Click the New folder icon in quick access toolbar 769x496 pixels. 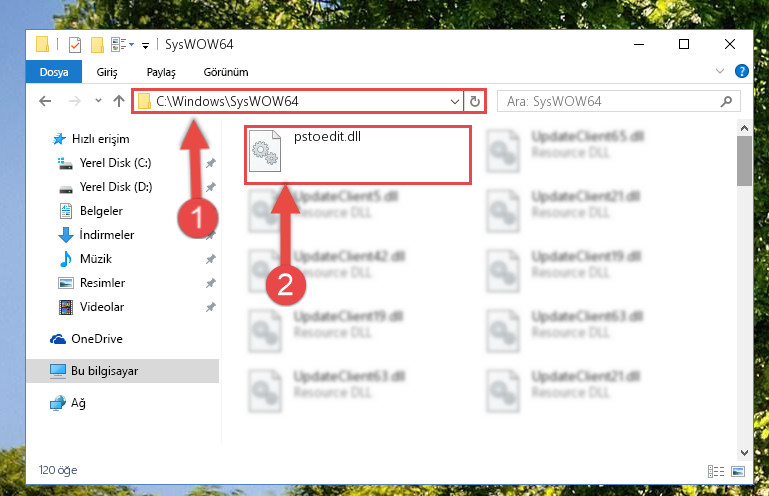97,45
